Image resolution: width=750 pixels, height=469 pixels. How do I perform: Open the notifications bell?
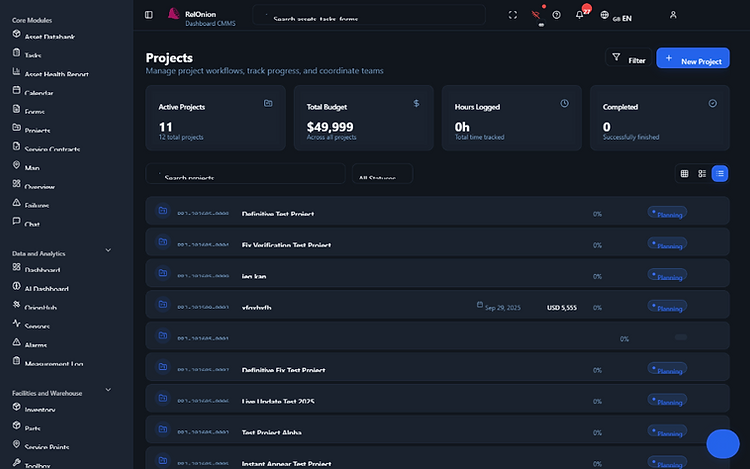(x=579, y=15)
